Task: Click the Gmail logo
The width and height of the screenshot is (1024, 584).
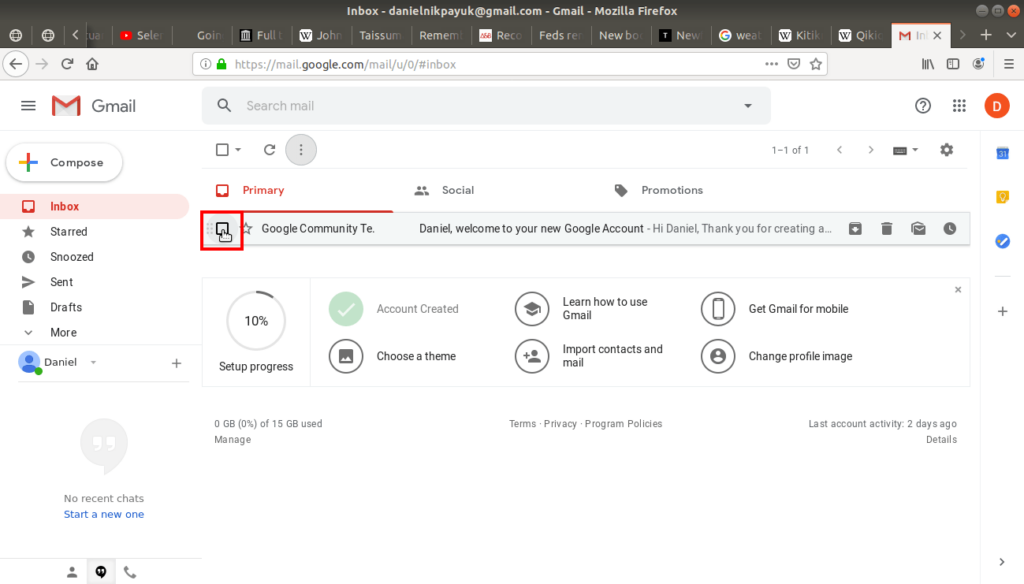Action: pyautogui.click(x=94, y=106)
